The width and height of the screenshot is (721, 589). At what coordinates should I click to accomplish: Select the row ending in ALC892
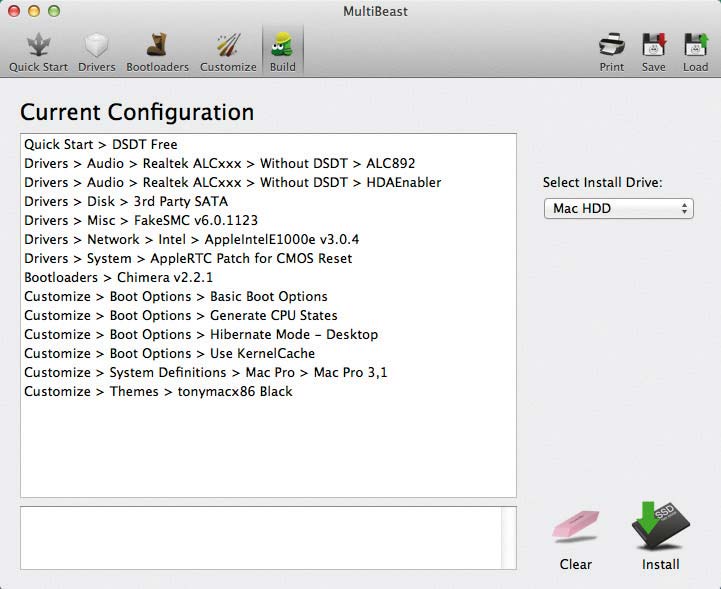pyautogui.click(x=268, y=163)
